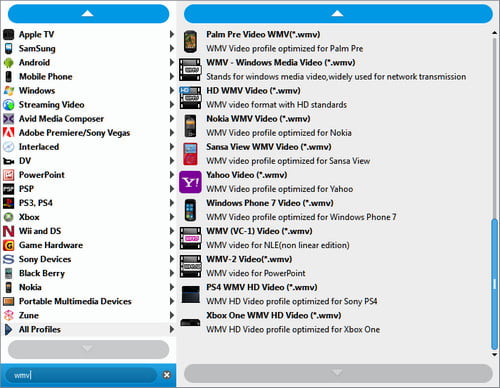
Task: Expand the PSP submenu arrow
Action: (x=172, y=189)
